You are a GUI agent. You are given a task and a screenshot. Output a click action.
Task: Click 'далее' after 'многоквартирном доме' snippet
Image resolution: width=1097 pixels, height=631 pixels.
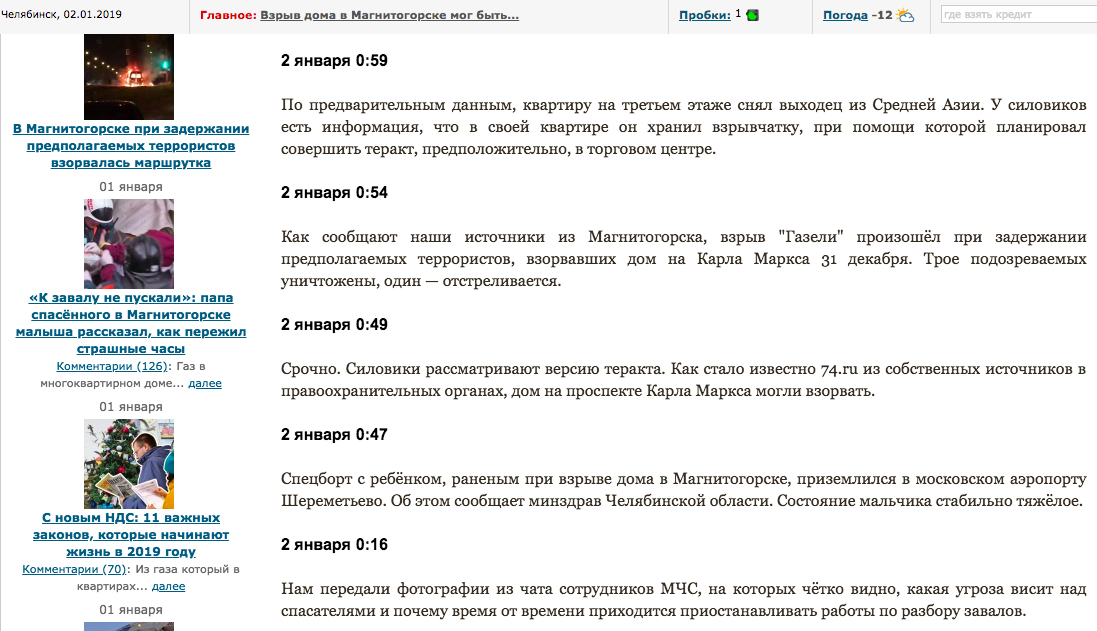pyautogui.click(x=205, y=383)
